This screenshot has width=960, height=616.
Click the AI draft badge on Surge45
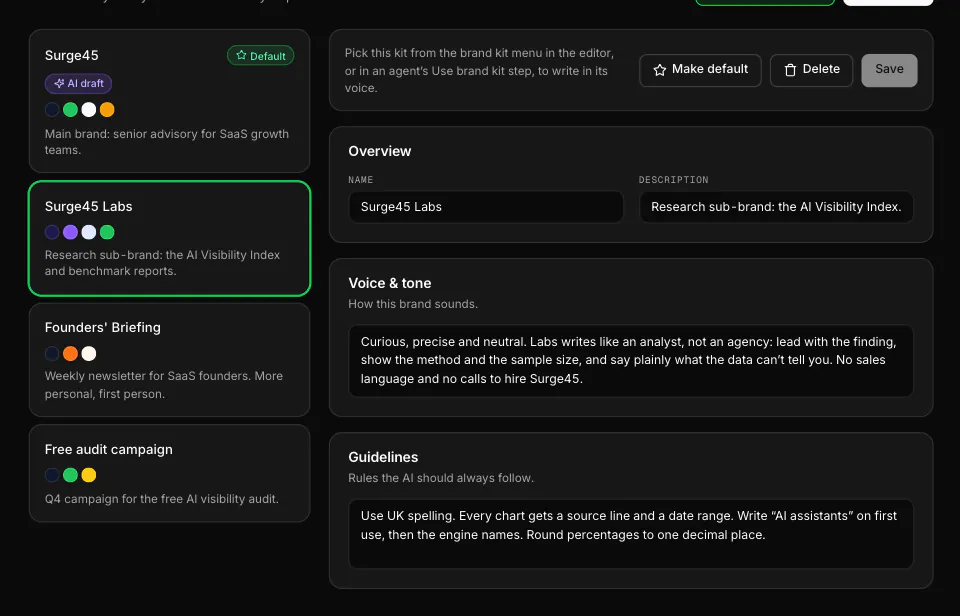point(78,83)
